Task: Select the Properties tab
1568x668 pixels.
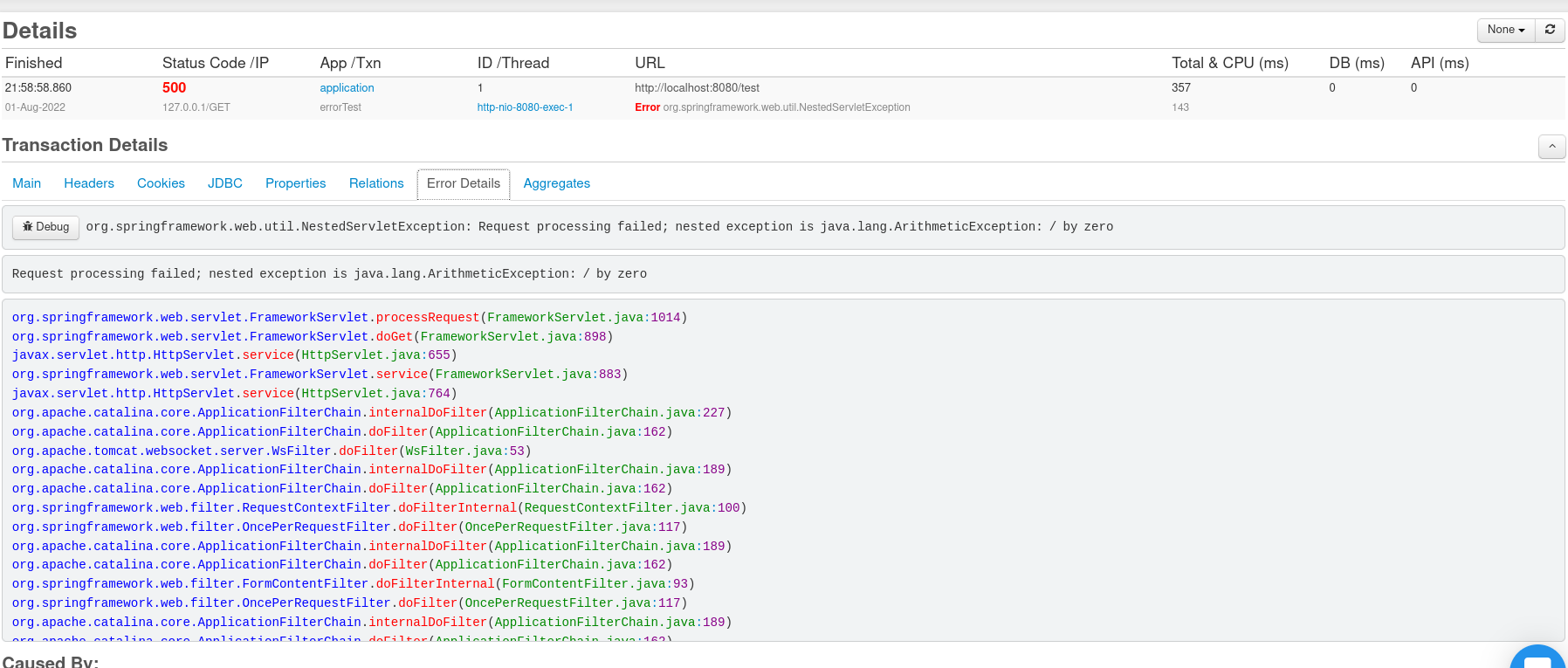Action: click(x=296, y=183)
